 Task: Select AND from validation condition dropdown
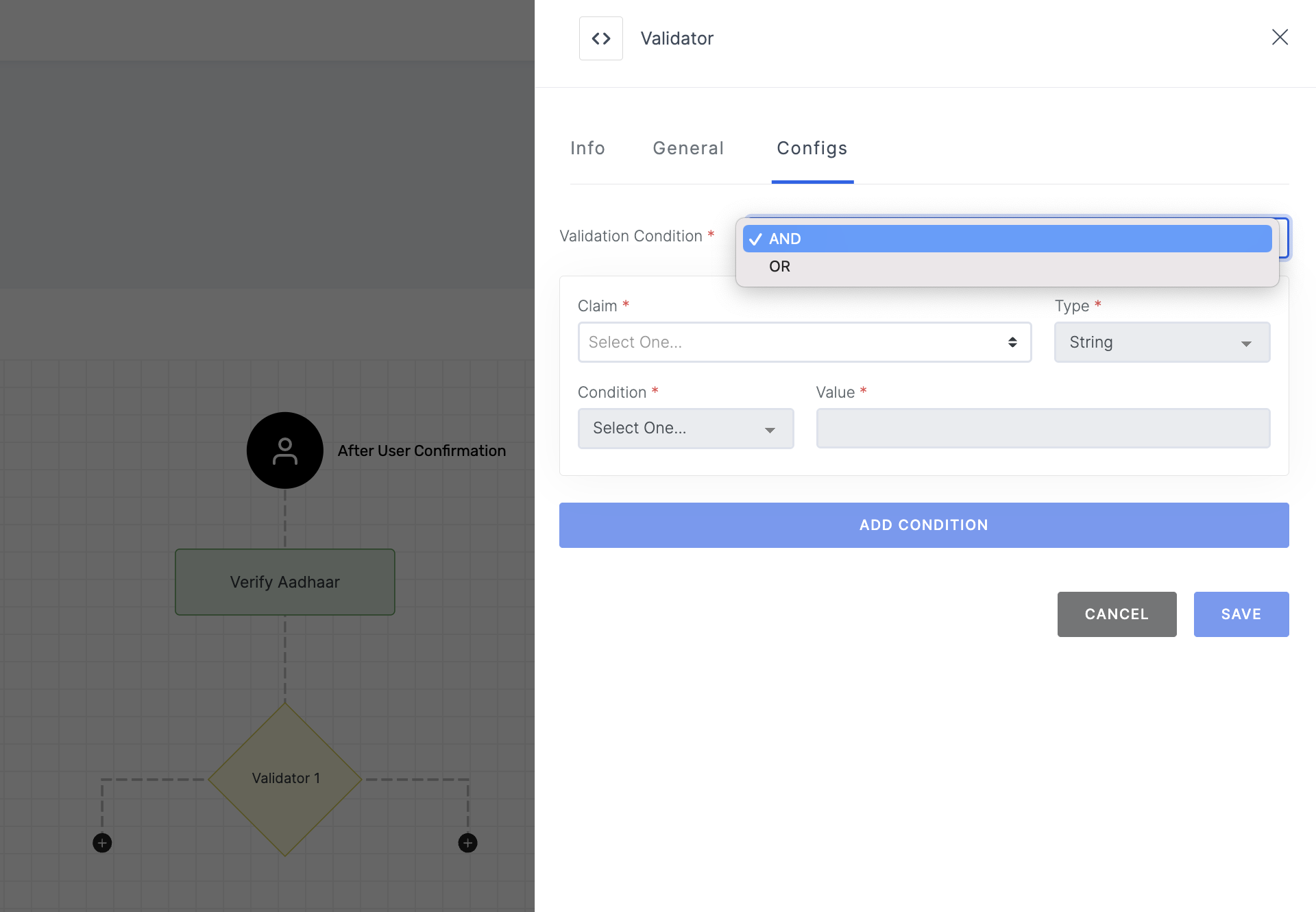click(1007, 238)
